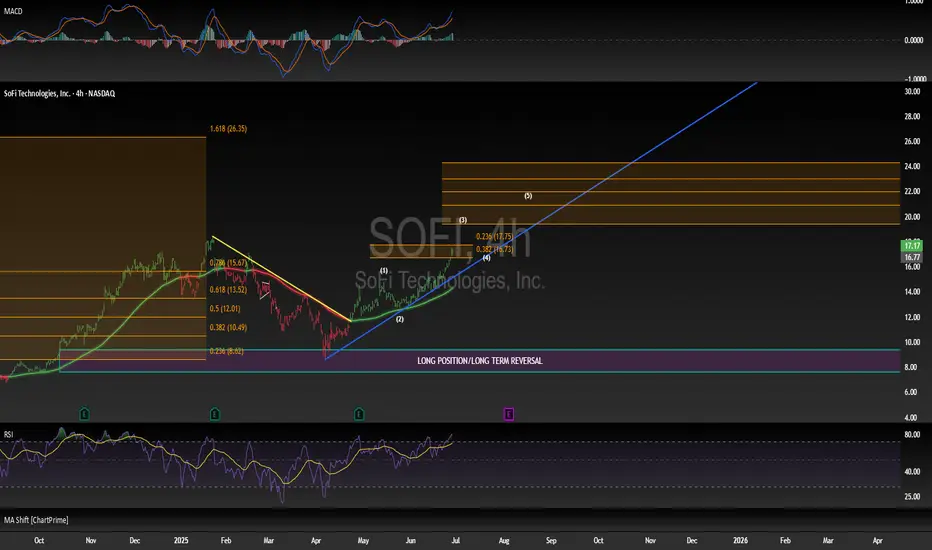Select the 0.382 (16.73) Fibonacci label
The width and height of the screenshot is (932, 550).
(495, 249)
